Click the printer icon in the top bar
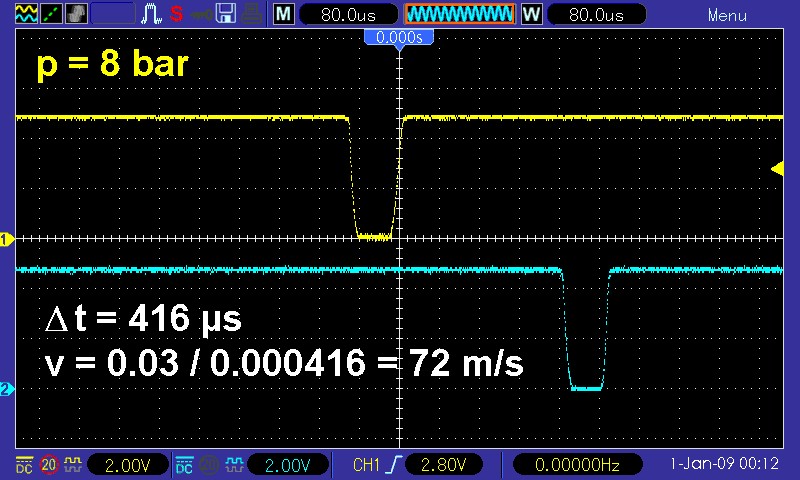Image resolution: width=800 pixels, height=480 pixels. click(x=252, y=15)
